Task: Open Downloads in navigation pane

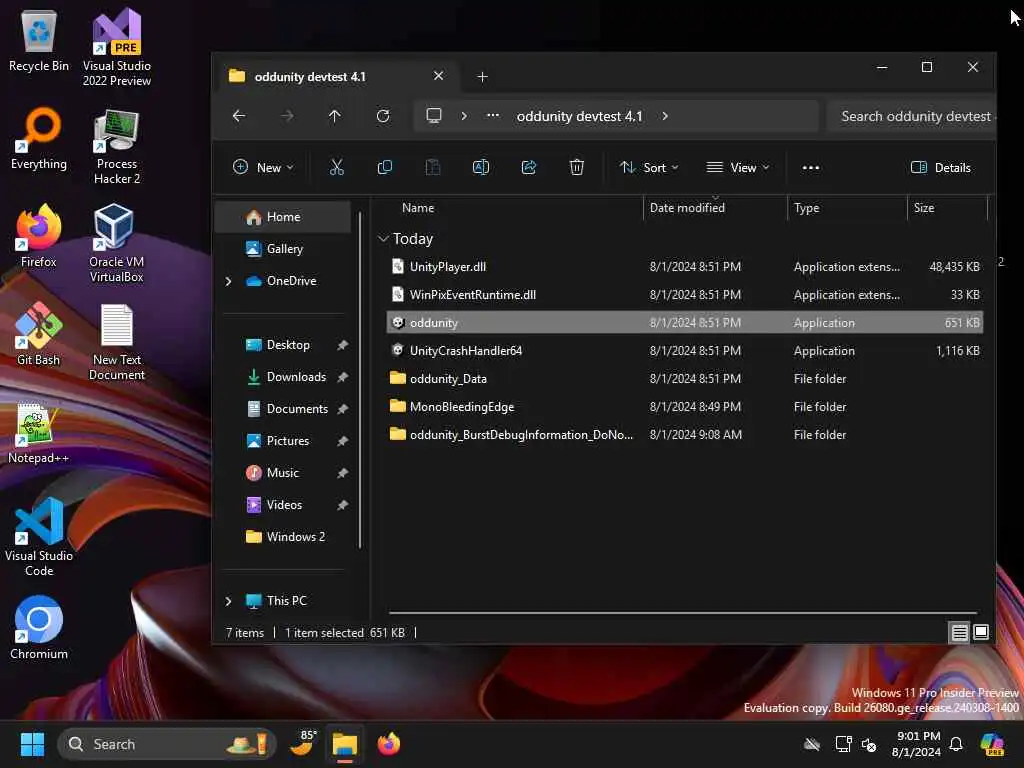Action: click(283, 377)
